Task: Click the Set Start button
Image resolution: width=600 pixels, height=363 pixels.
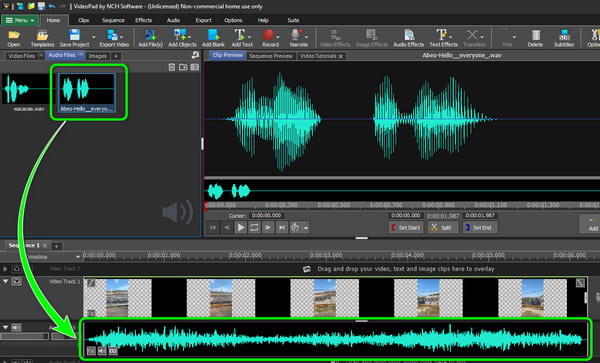Action: 406,228
